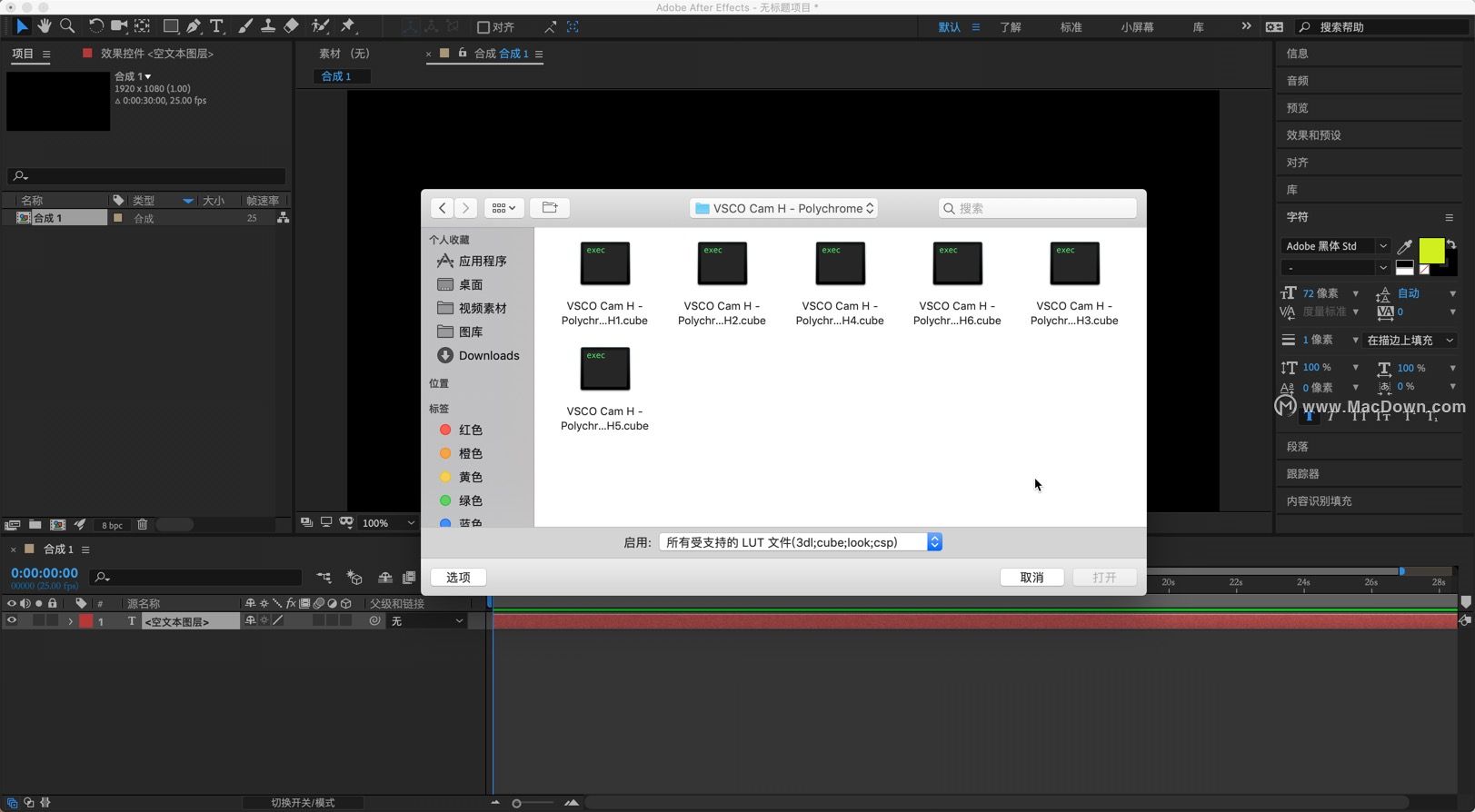This screenshot has height=812, width=1475.
Task: Select the Zoom magnifier tool
Action: tap(67, 26)
